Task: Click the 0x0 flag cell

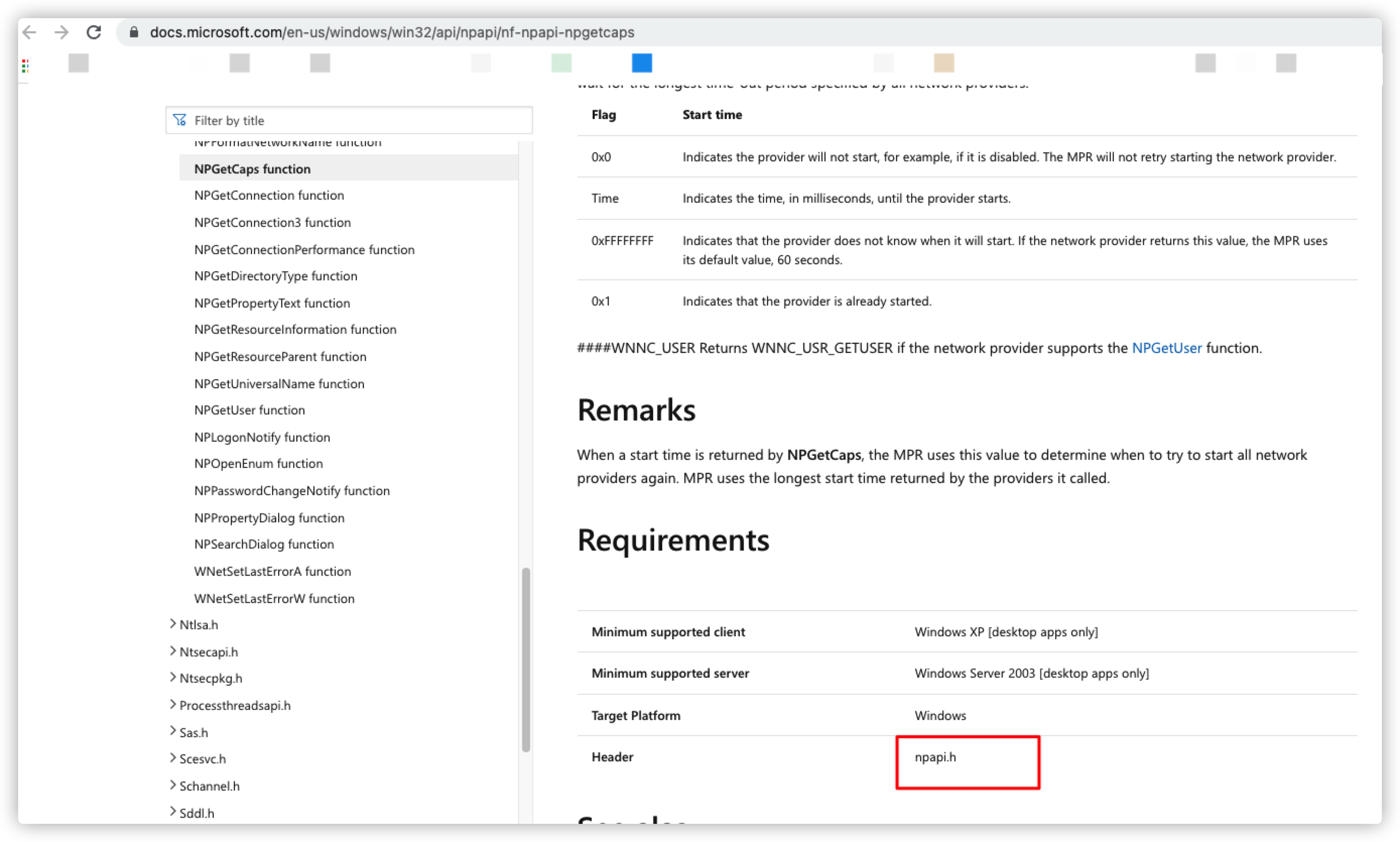Action: pyautogui.click(x=601, y=157)
